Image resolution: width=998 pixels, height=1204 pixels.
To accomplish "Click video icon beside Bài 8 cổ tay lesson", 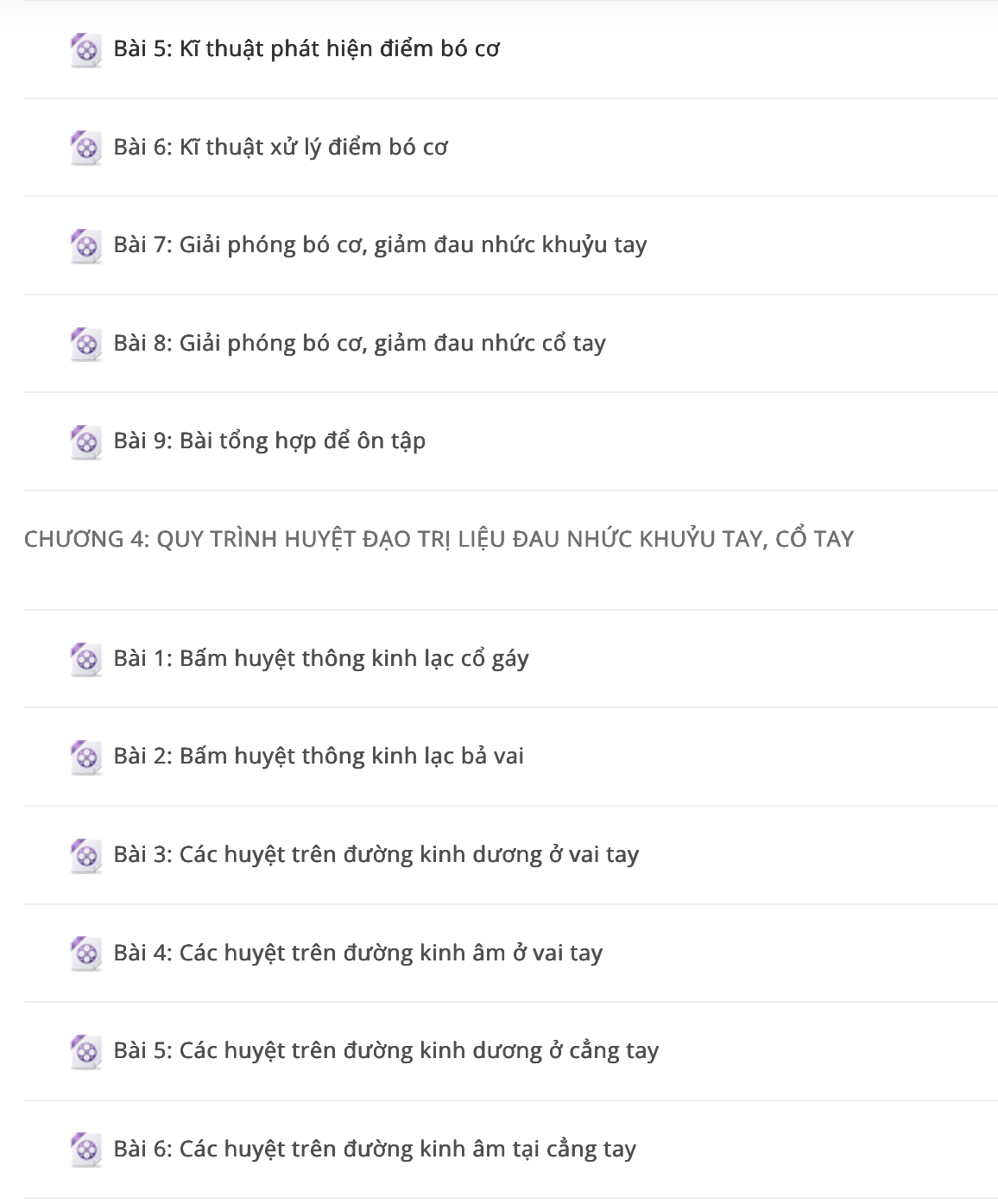I will click(x=85, y=344).
